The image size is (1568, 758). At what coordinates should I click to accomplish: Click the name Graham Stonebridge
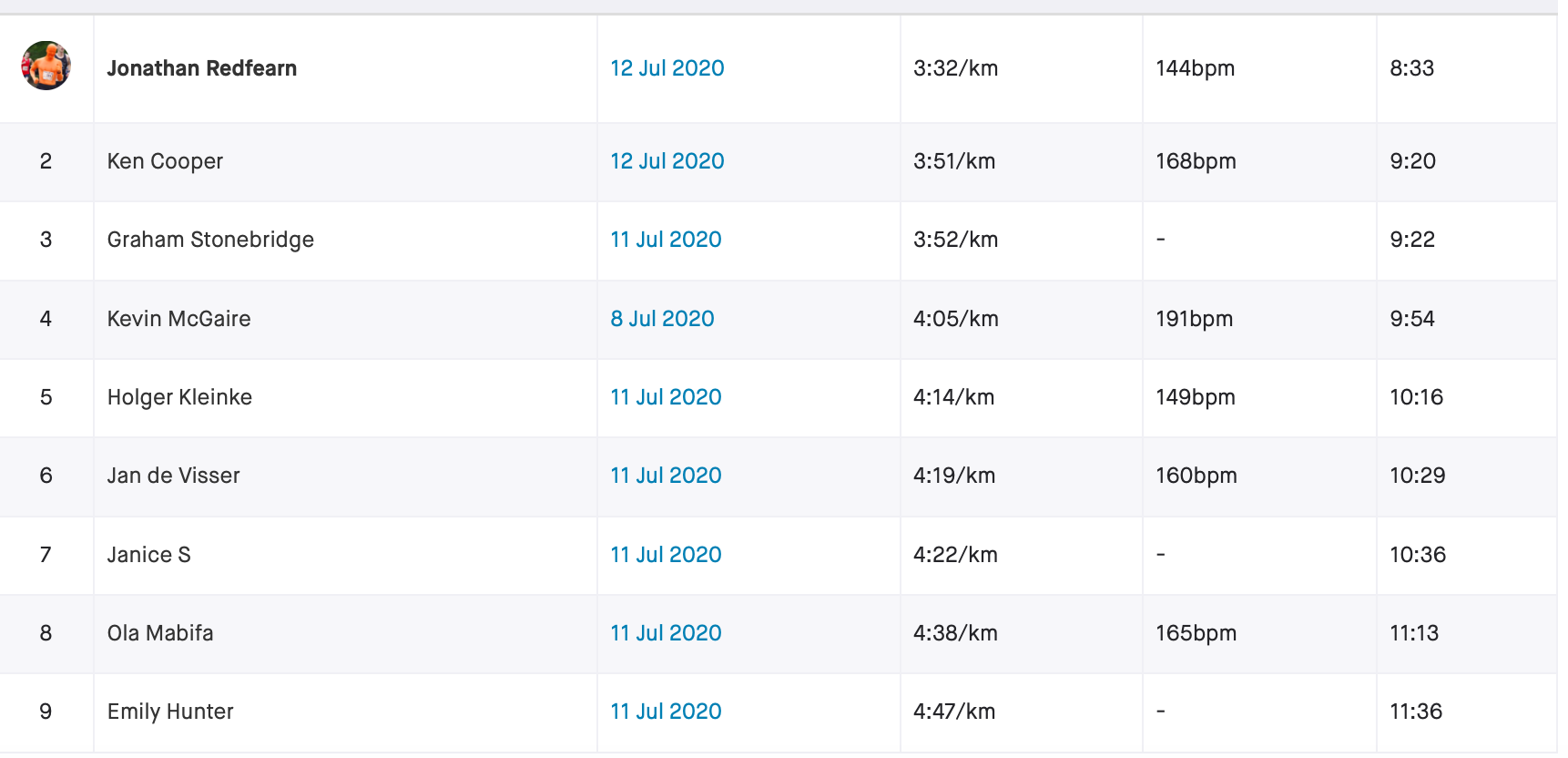click(x=210, y=240)
